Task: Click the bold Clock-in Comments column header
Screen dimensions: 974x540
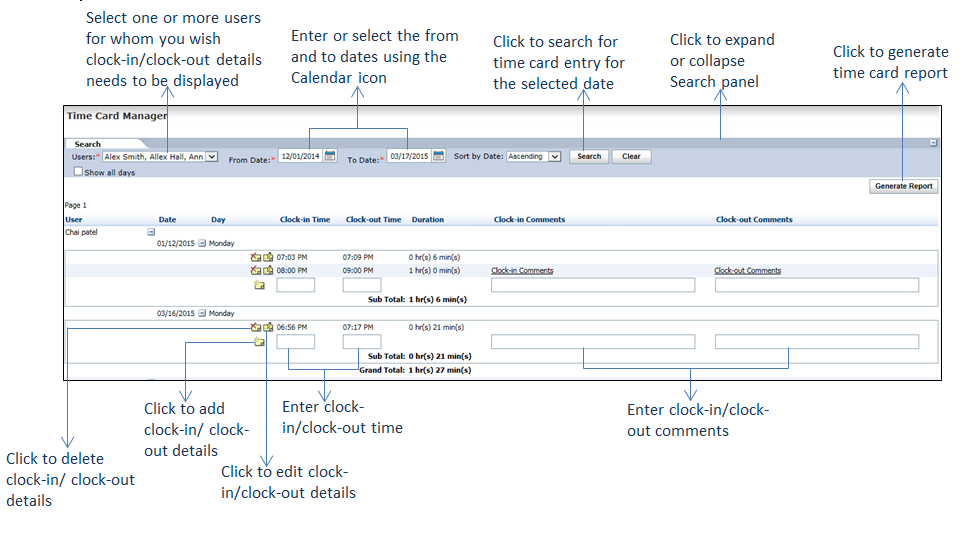Action: (530, 220)
